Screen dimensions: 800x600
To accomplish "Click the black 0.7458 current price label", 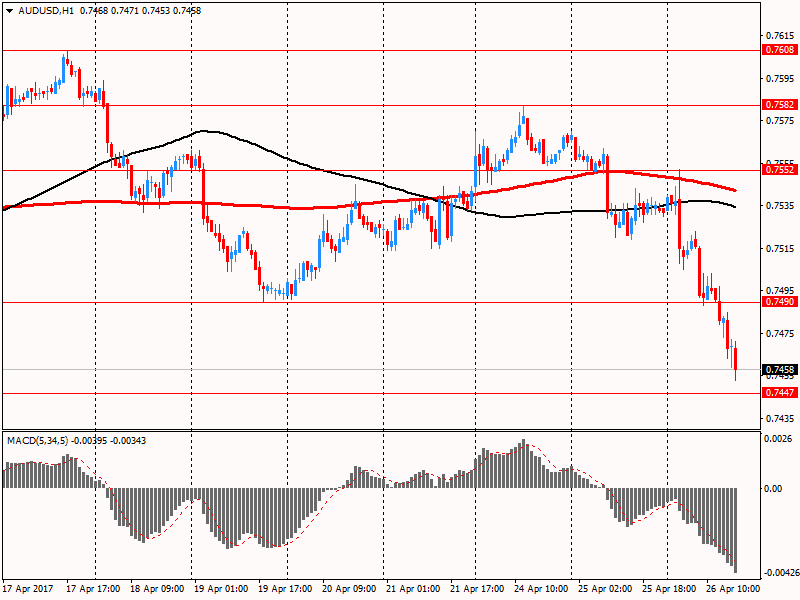I will (780, 370).
